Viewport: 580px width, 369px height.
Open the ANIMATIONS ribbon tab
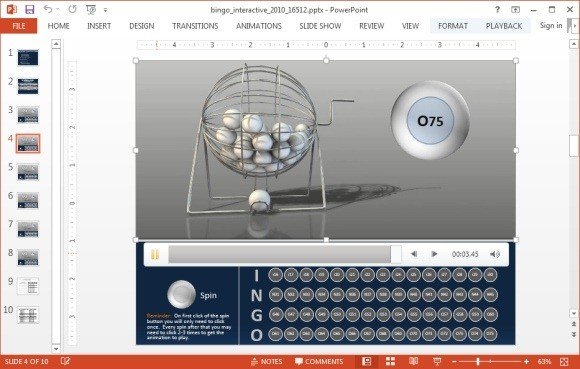[x=259, y=26]
